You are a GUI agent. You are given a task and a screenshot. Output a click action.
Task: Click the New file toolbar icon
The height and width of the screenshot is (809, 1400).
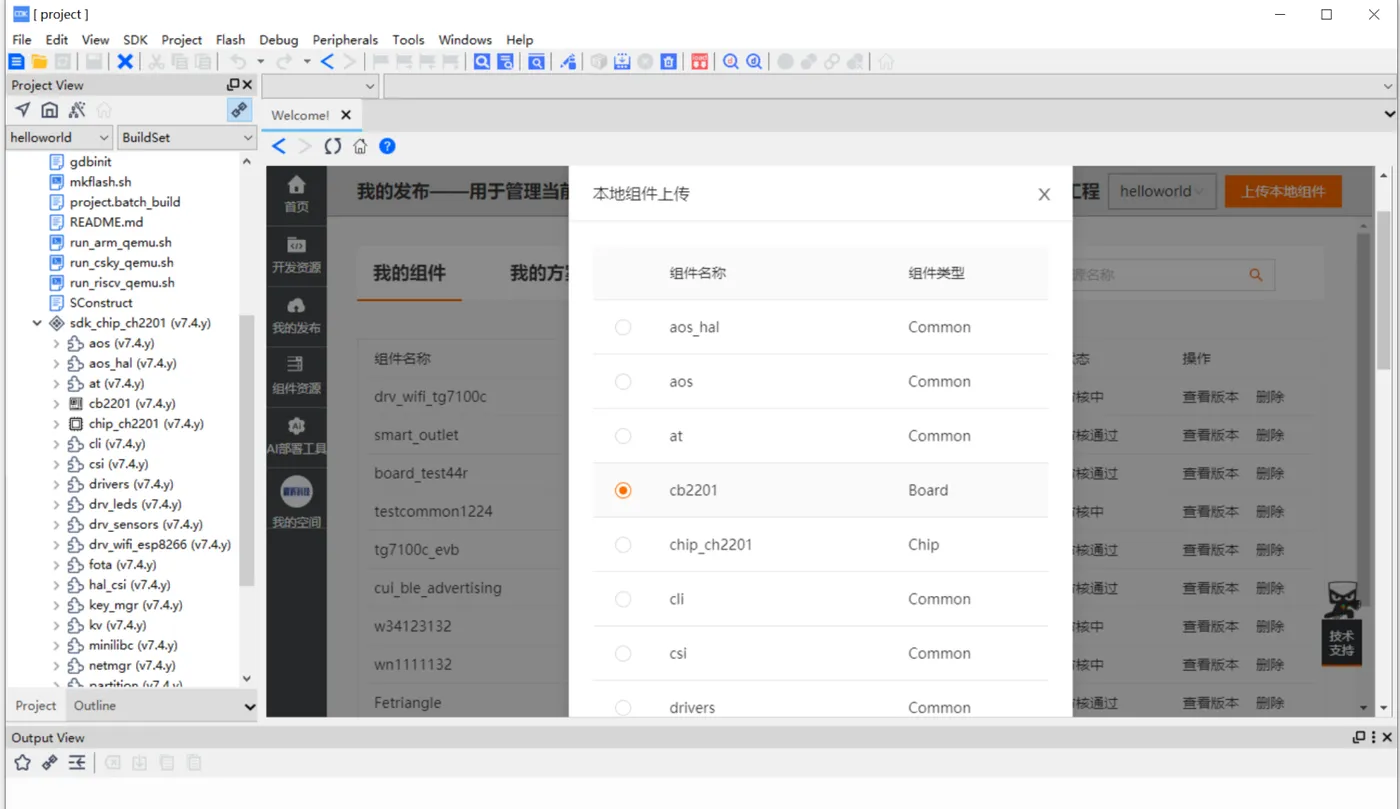point(16,62)
